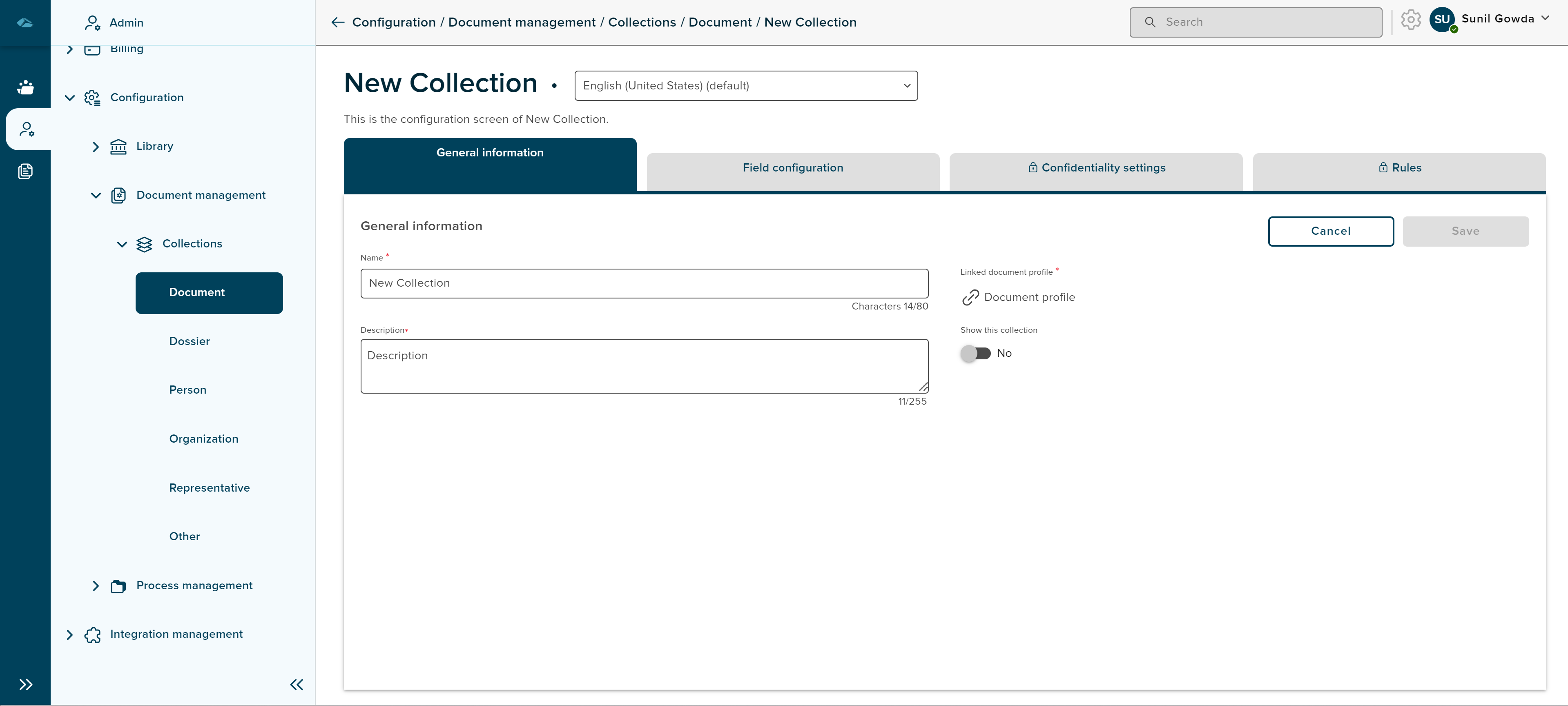Click the SU user avatar
Viewport: 1568px width, 706px height.
1442,20
